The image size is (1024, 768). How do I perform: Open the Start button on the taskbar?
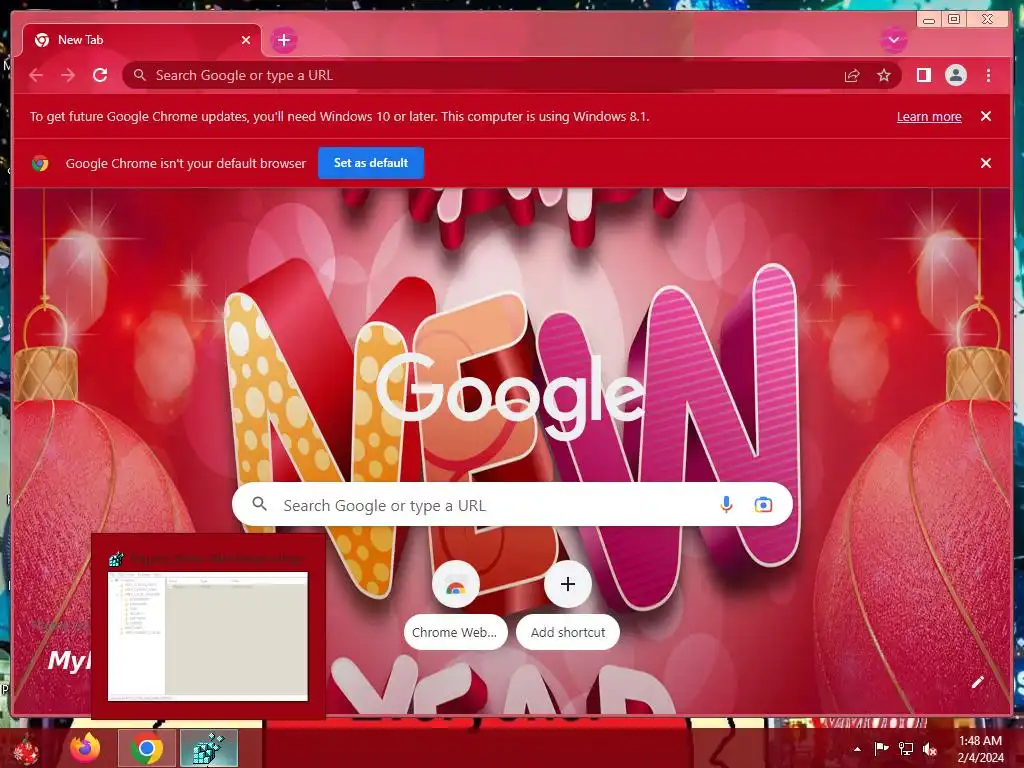(x=26, y=748)
